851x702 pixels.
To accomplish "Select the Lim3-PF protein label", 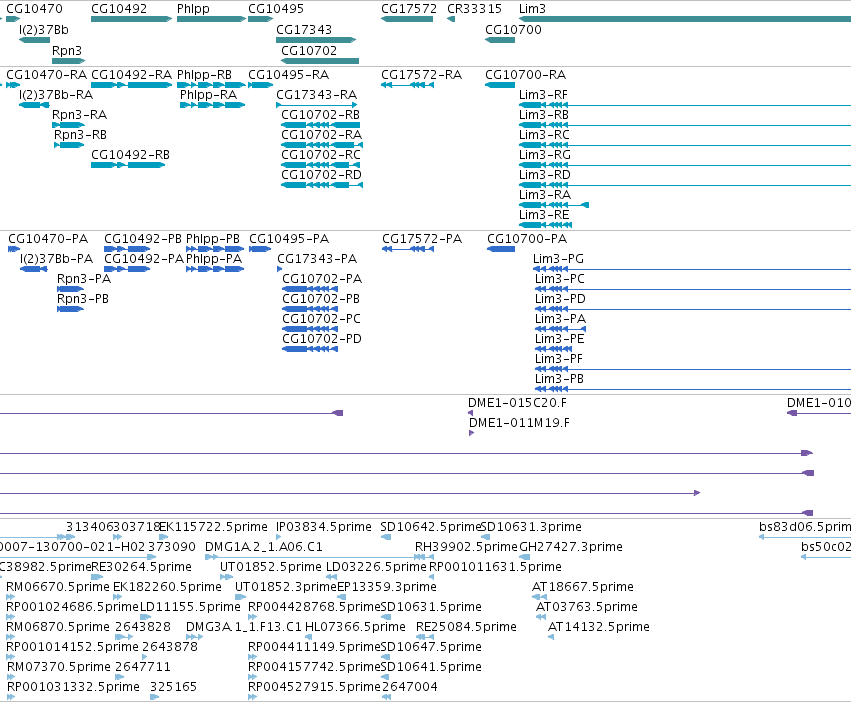I will point(559,359).
